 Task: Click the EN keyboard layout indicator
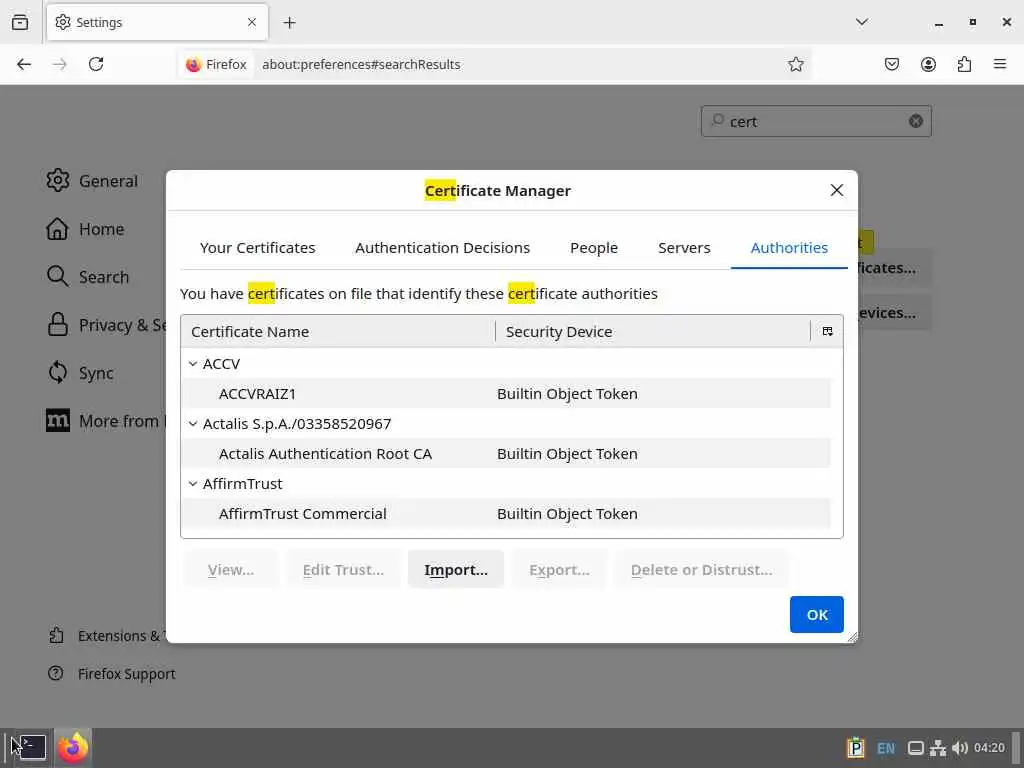[886, 748]
